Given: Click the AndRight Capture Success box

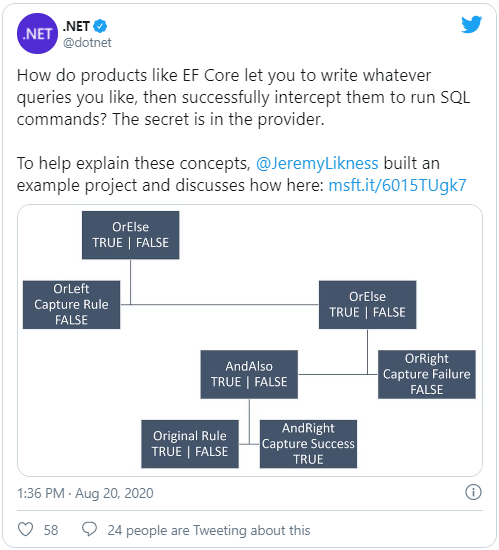Looking at the screenshot, I should tap(308, 444).
